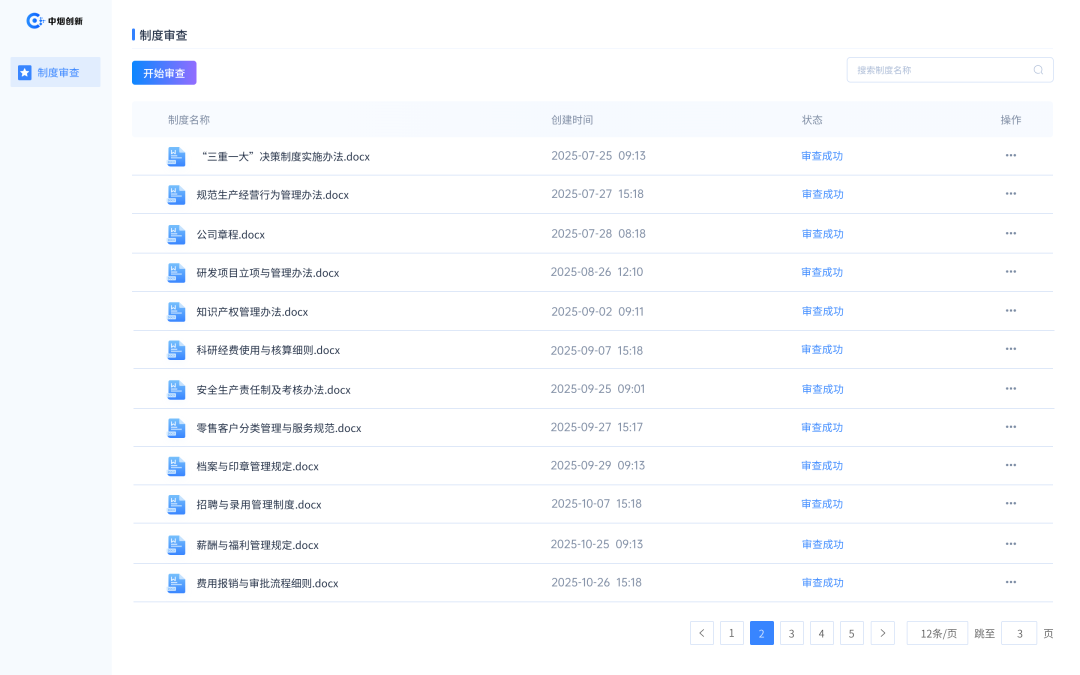This screenshot has height=675, width=1080.
Task: Click the document icon for 研发项目立项与管理办法.docx
Action: point(176,273)
